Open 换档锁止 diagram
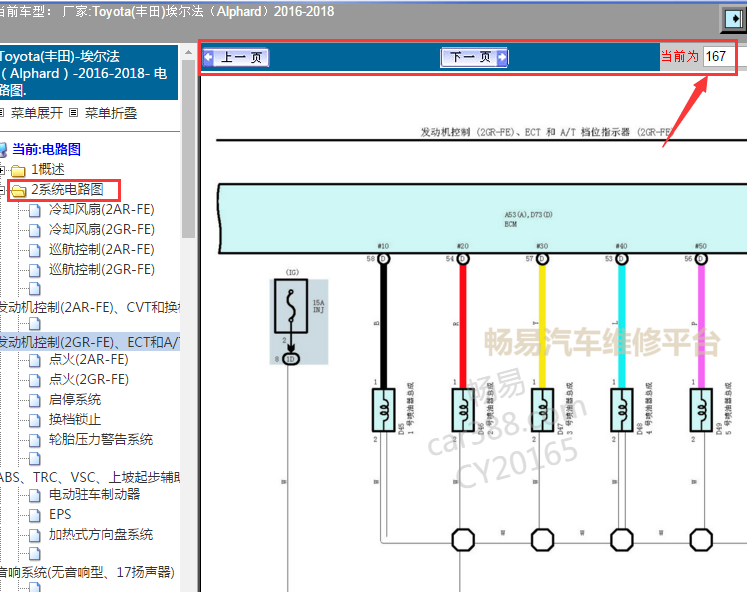This screenshot has height=592, width=747. point(75,420)
